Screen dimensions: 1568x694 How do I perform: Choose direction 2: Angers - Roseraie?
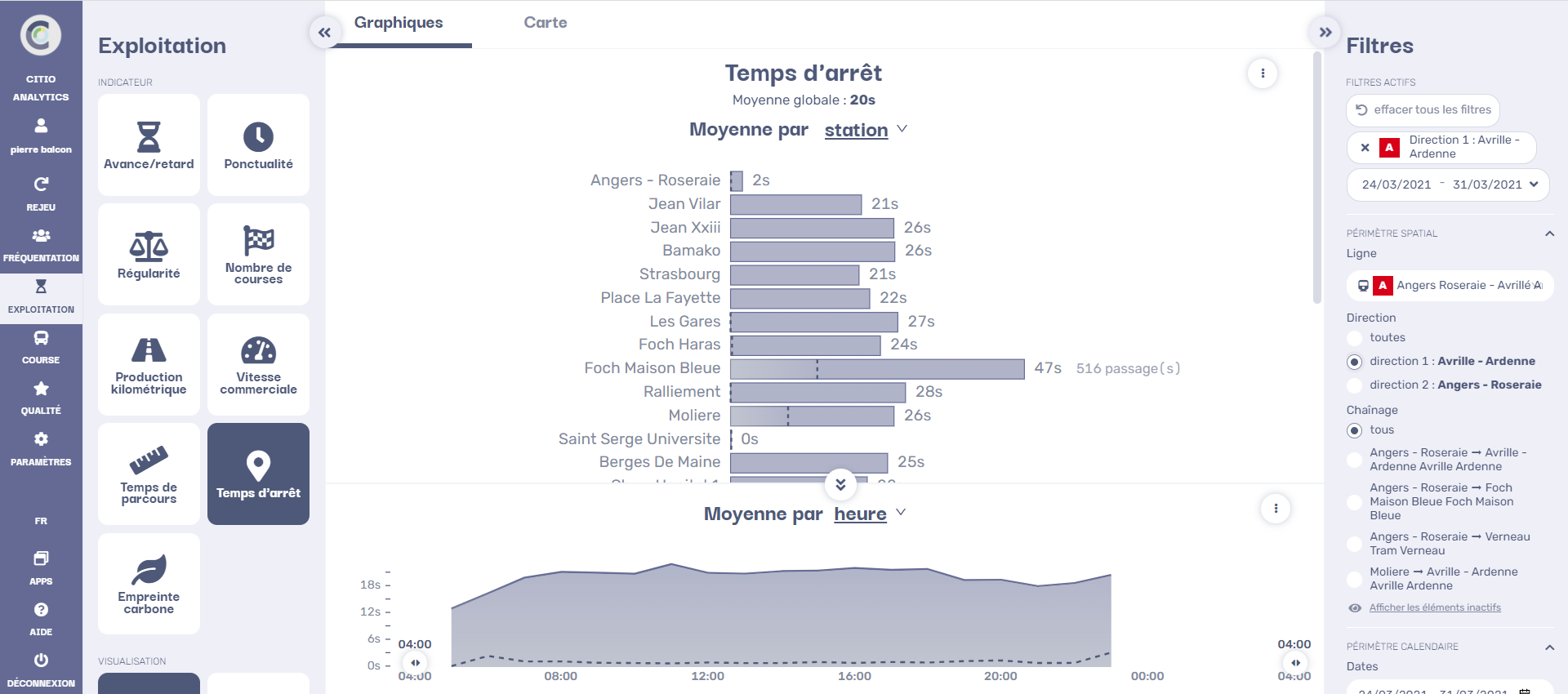[1355, 385]
